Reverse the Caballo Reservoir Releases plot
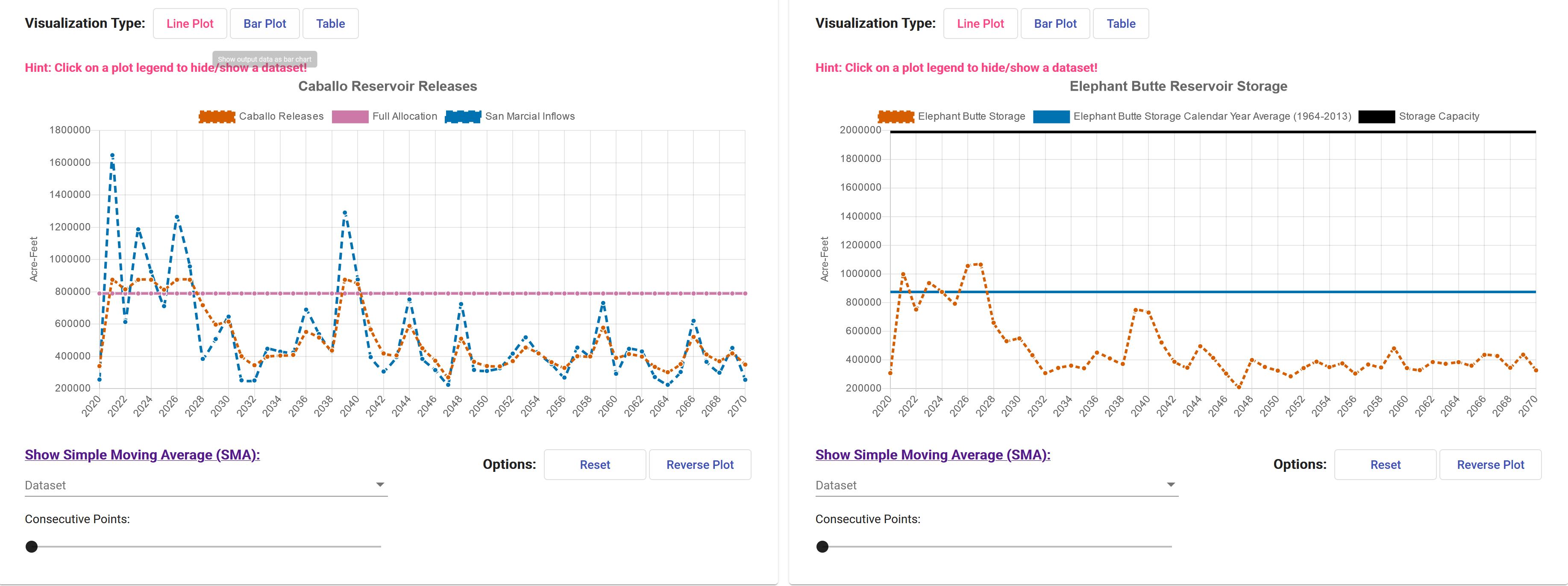Screen dimensions: 1568x586 (x=700, y=465)
